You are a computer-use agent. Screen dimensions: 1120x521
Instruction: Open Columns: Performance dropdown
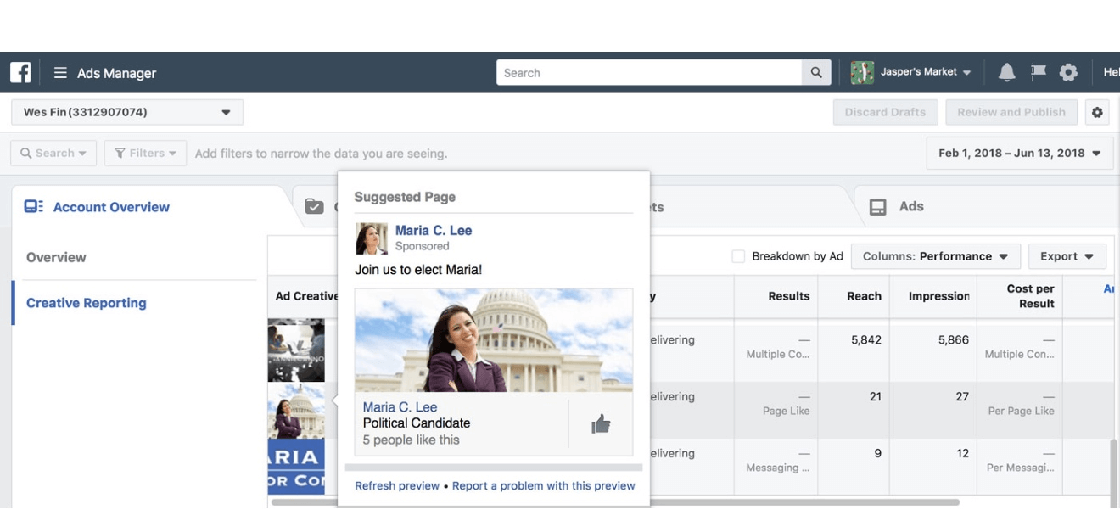[x=935, y=256]
